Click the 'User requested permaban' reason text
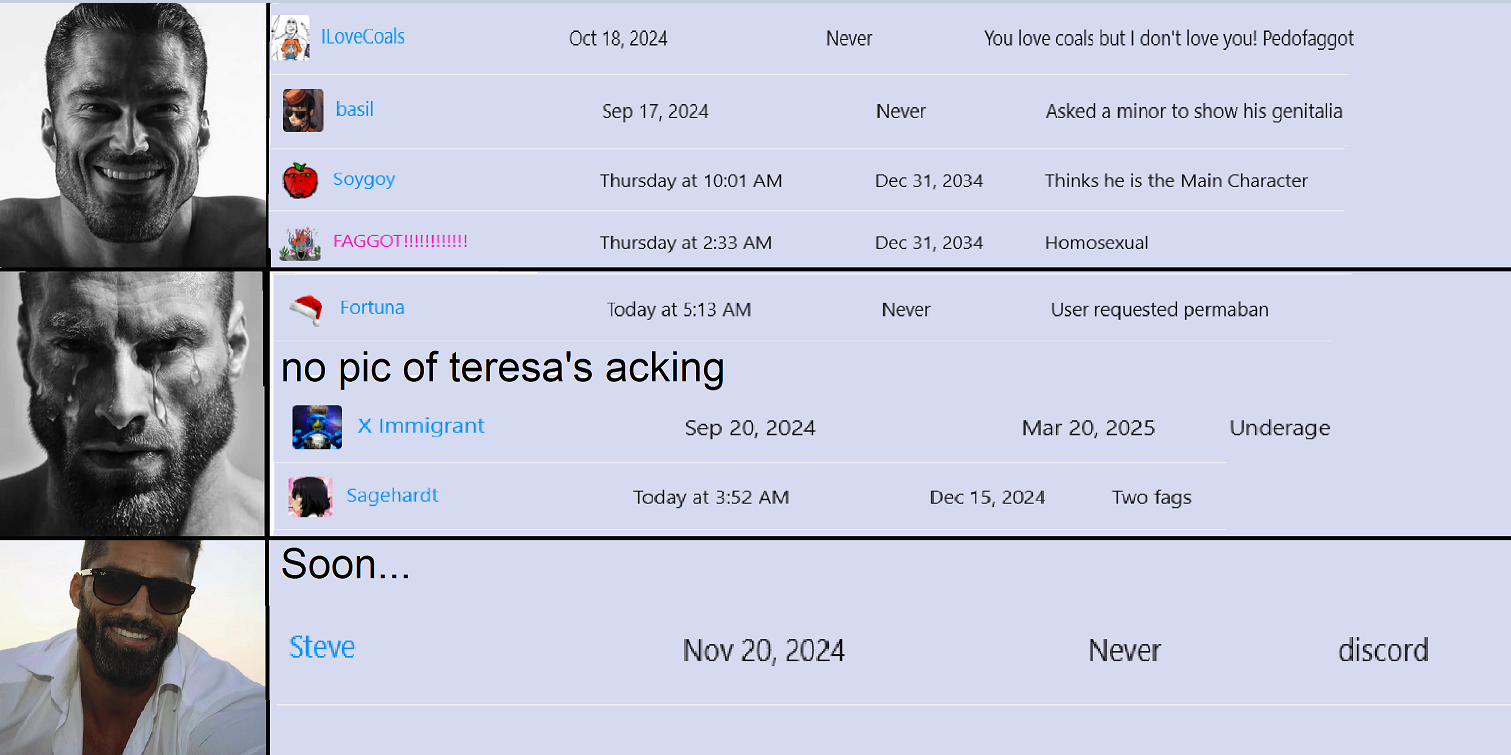 1160,310
